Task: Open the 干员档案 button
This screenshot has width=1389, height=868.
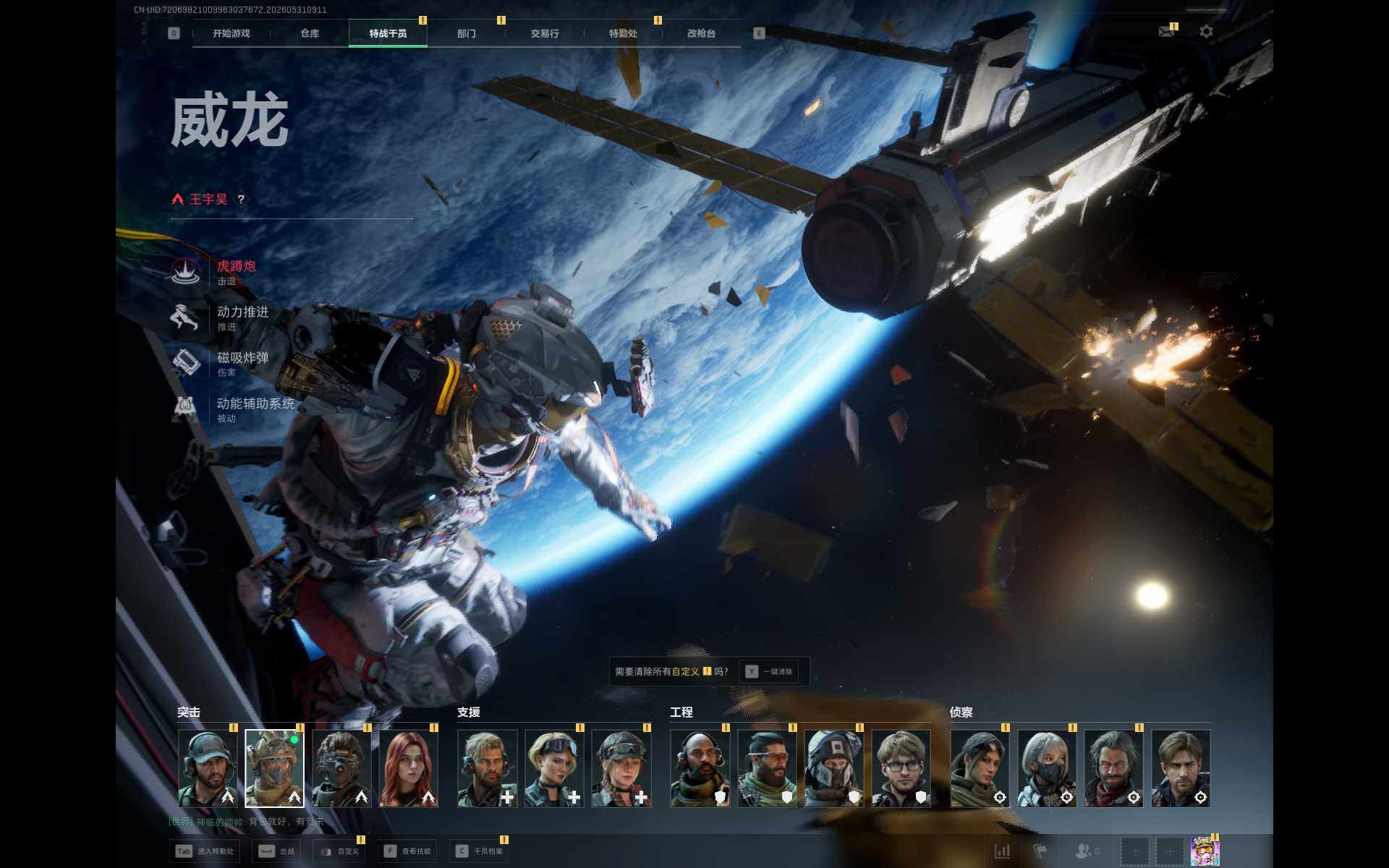Action: coord(479,851)
